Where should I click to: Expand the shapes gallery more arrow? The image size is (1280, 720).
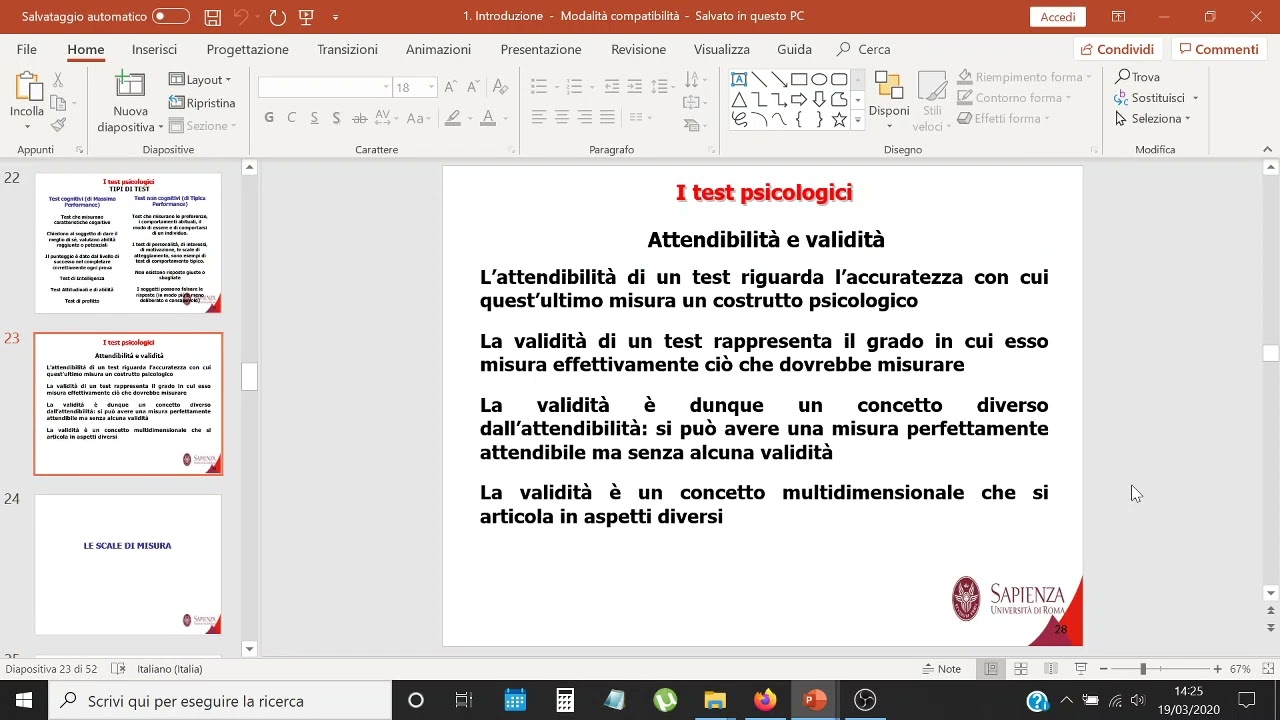click(x=857, y=121)
